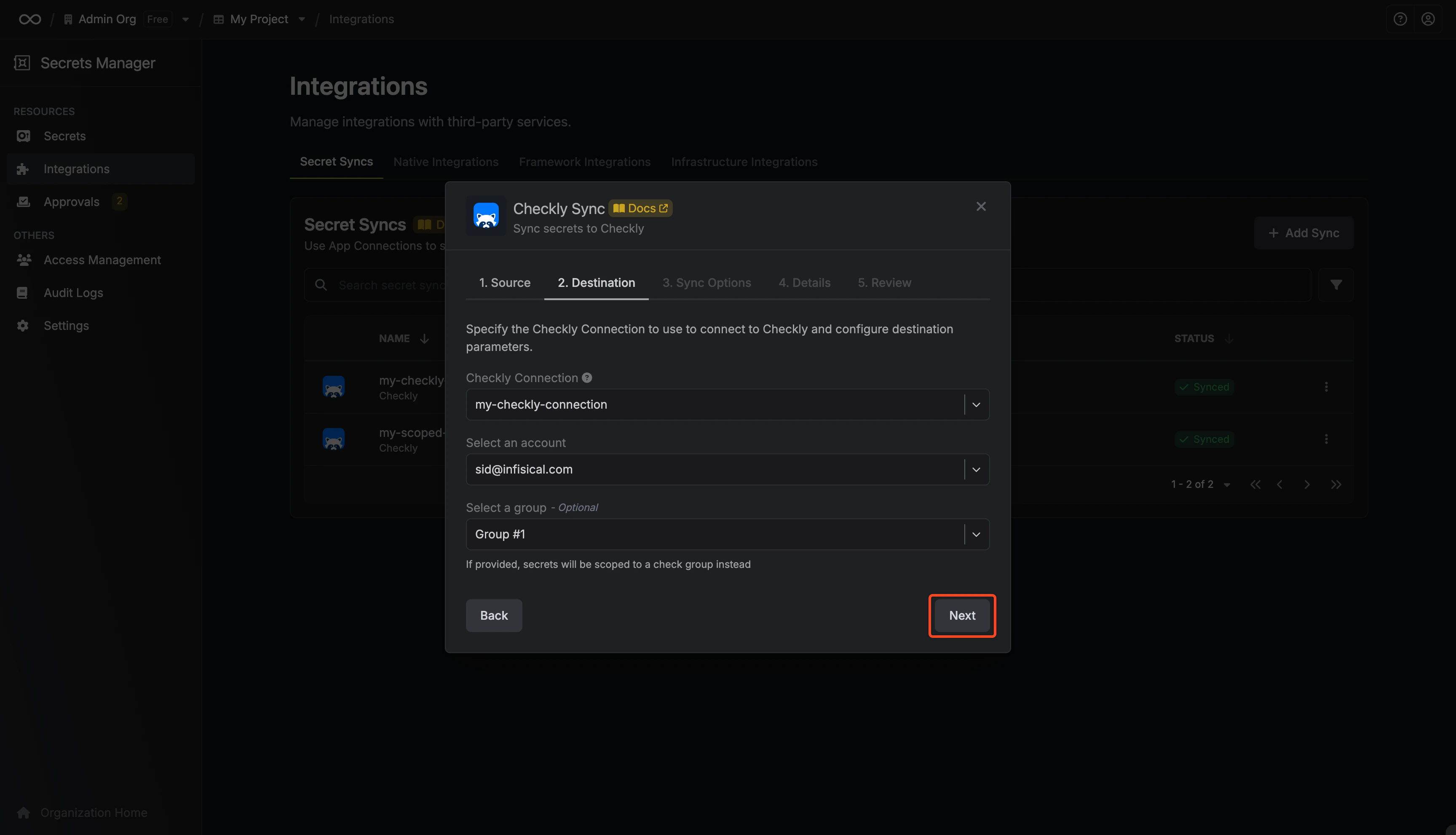Image resolution: width=1456 pixels, height=835 pixels.
Task: Click the Free plan badge next to Admin Org
Action: 157,19
